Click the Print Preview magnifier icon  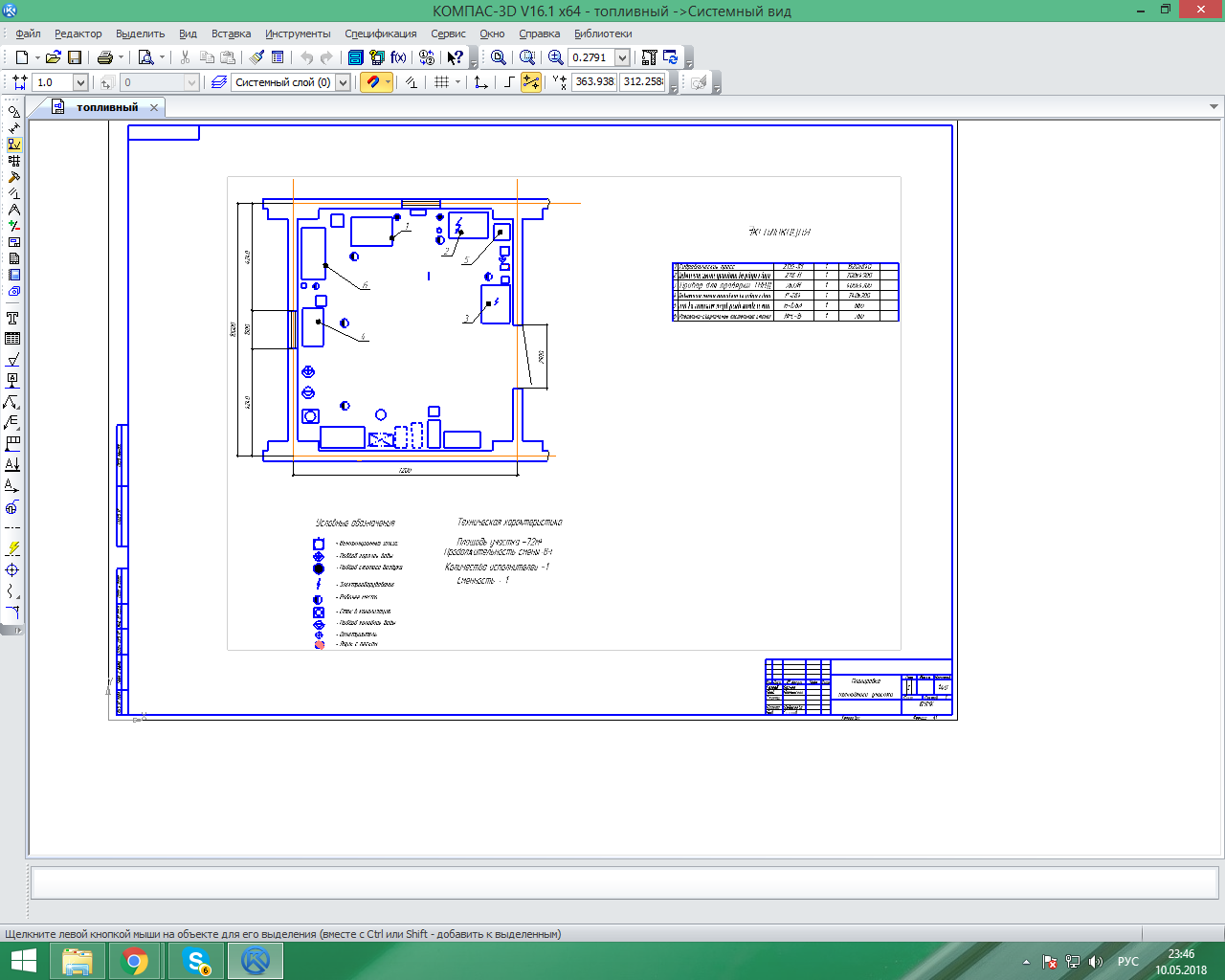(145, 57)
